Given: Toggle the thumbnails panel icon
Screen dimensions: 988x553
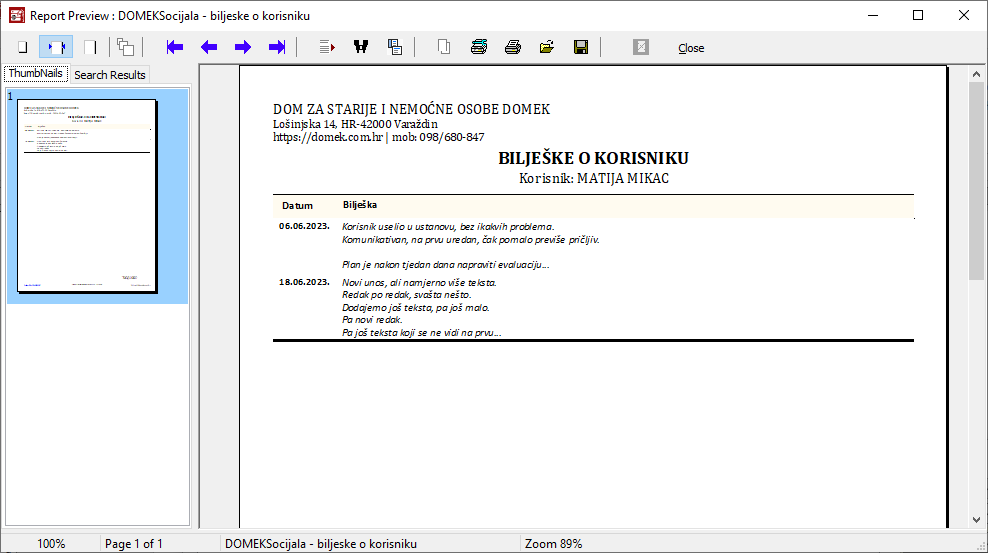Looking at the screenshot, I should point(125,47).
